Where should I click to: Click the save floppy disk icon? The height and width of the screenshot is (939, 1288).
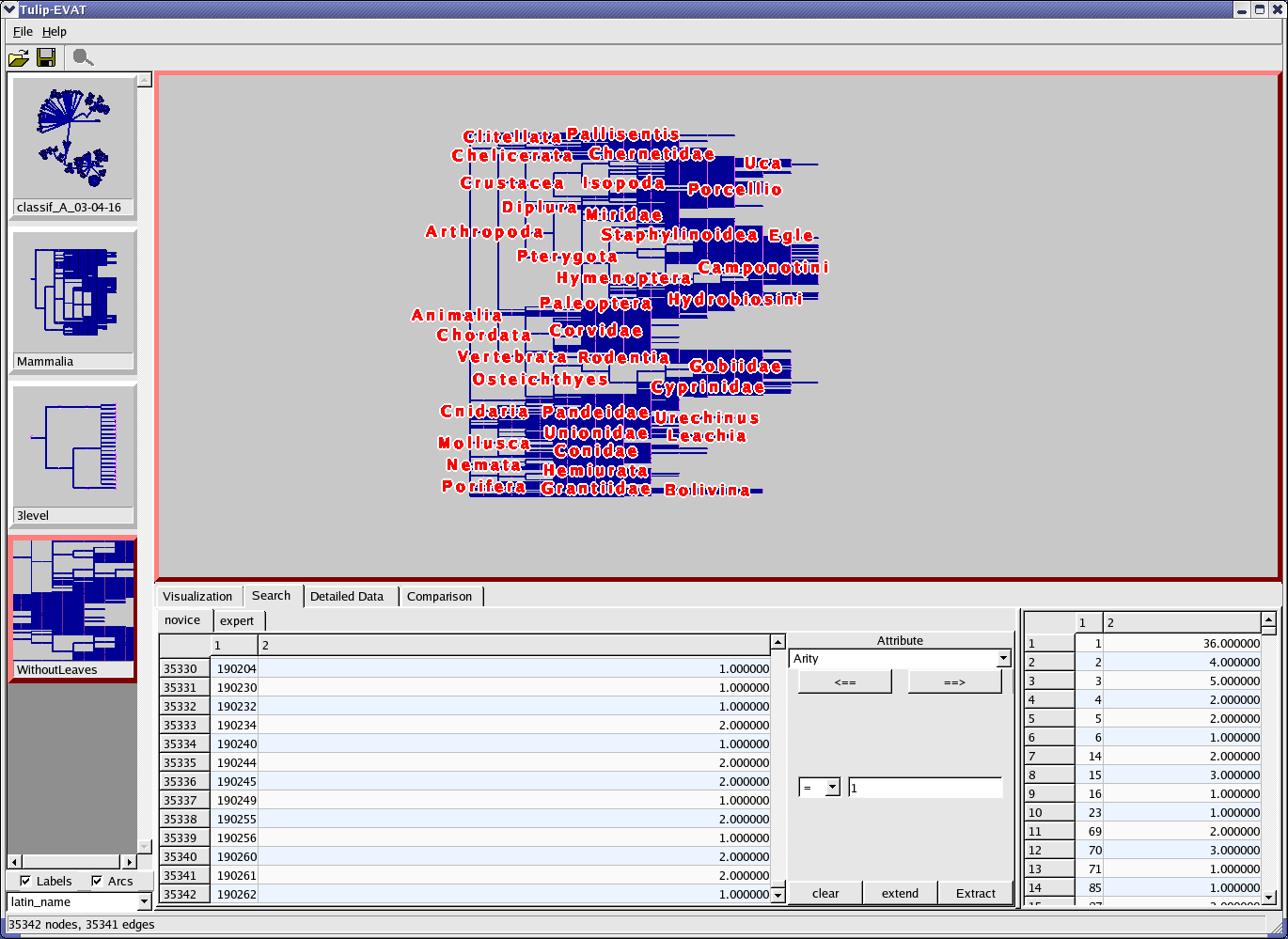point(45,58)
